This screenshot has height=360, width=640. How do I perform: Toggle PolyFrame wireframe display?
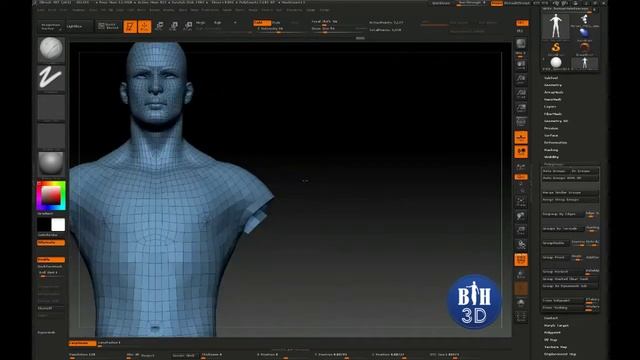coord(521,260)
